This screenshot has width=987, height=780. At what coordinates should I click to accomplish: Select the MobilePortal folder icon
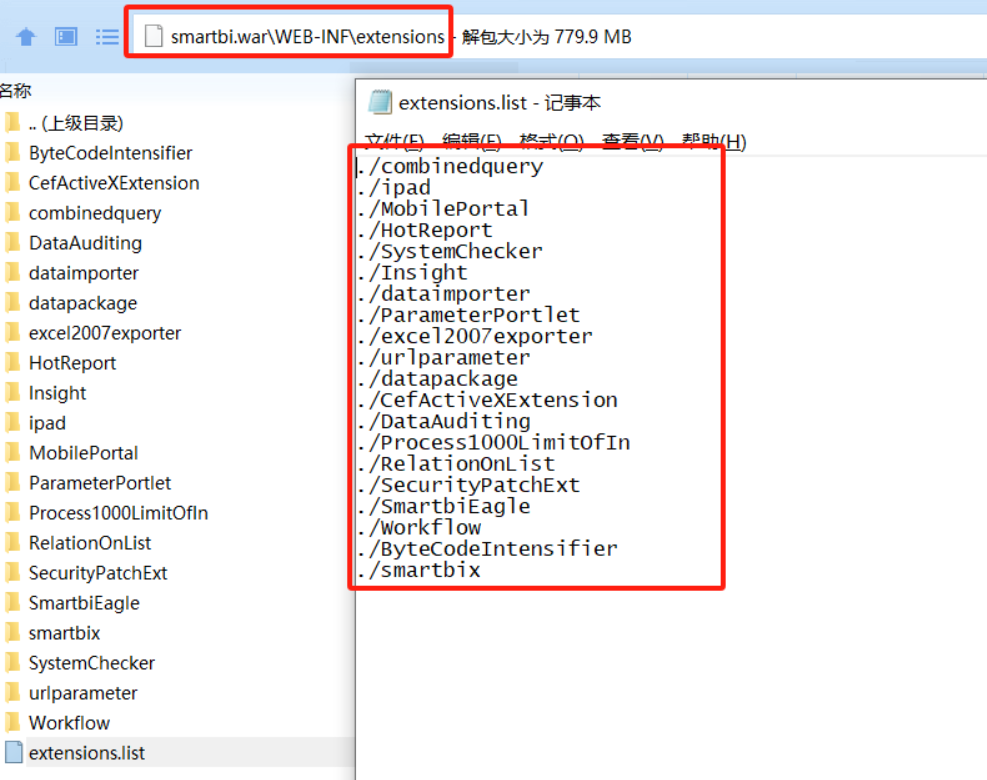point(11,453)
